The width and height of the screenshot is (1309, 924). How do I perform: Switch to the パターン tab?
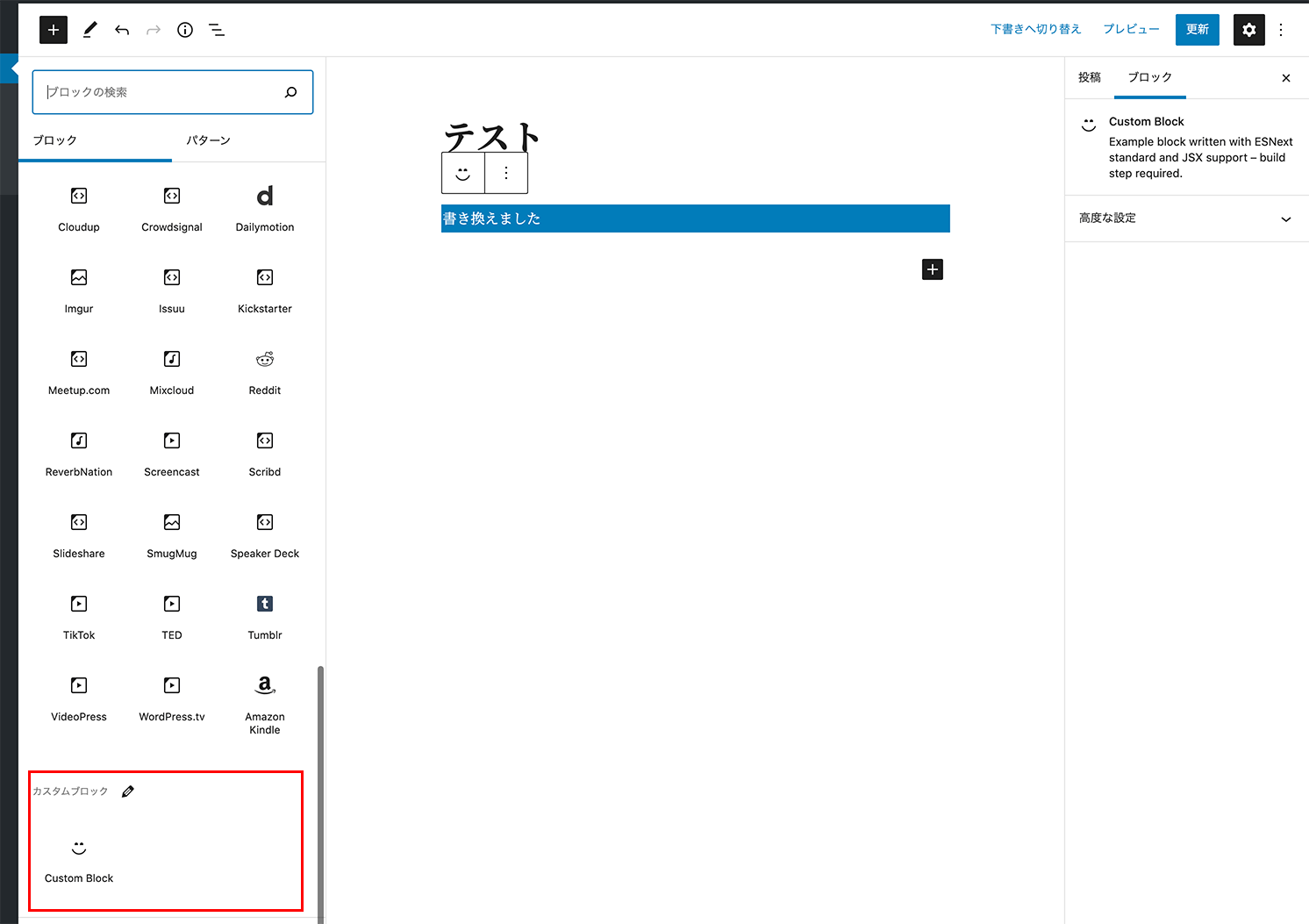click(x=208, y=140)
